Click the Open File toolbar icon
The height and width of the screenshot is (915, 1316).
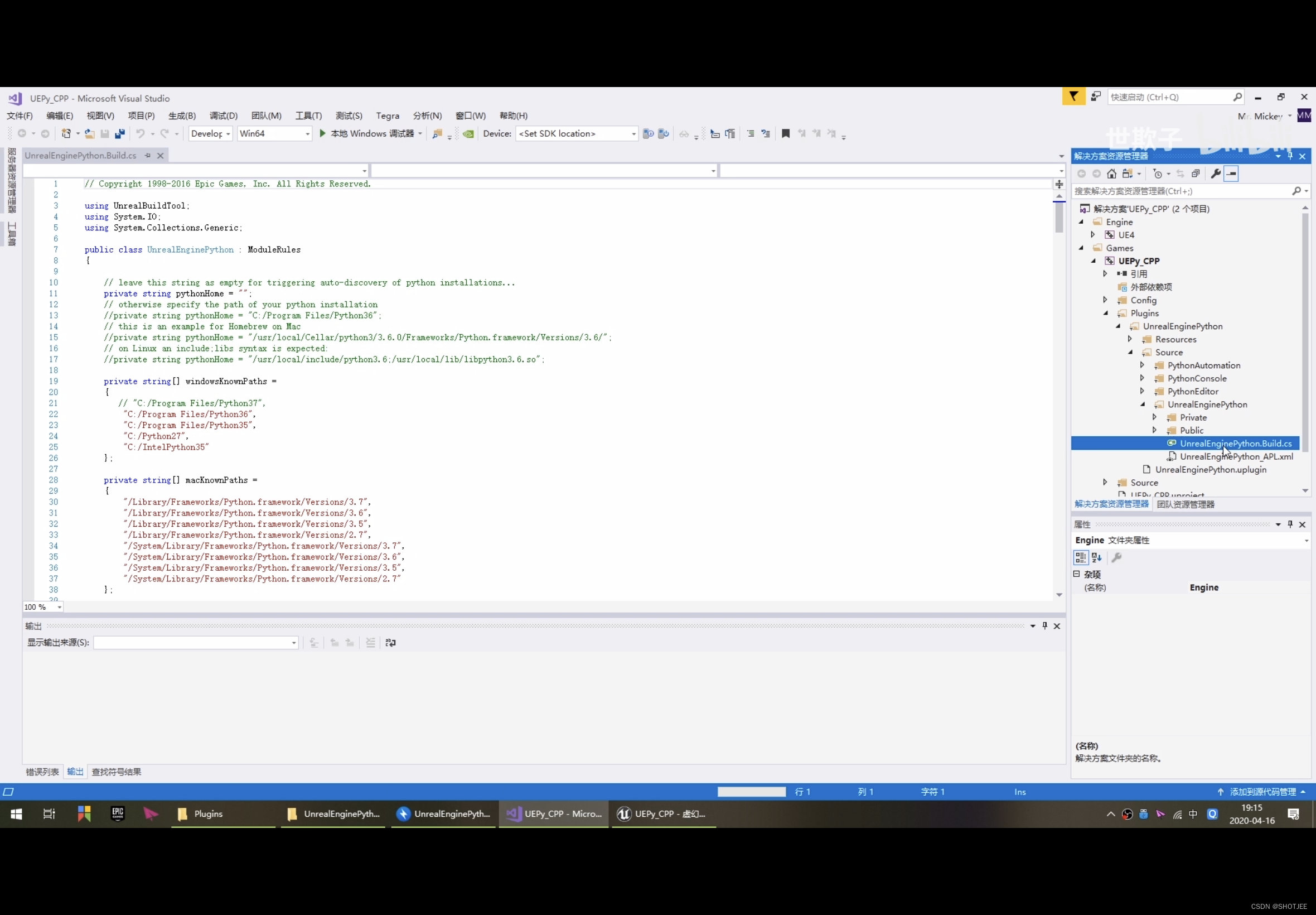click(x=89, y=133)
